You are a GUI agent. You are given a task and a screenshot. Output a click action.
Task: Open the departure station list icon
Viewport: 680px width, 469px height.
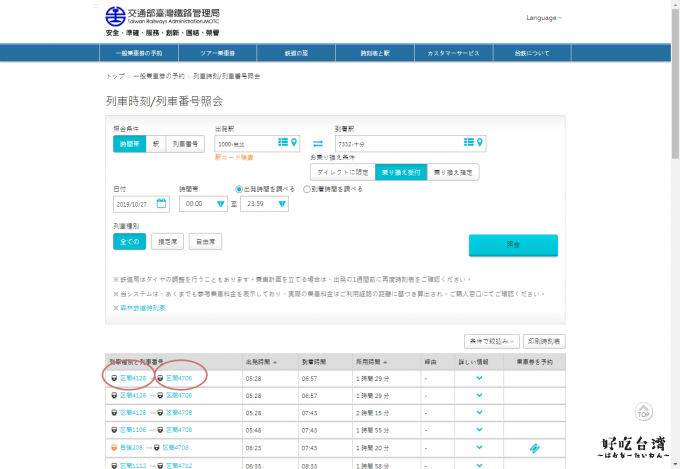click(x=283, y=143)
